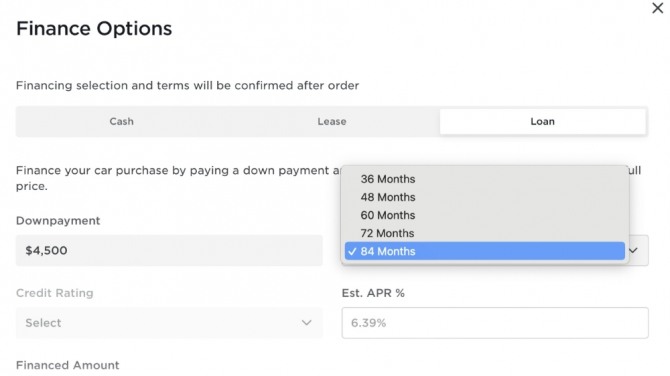
Task: Click the Finance Options heading
Action: [94, 29]
